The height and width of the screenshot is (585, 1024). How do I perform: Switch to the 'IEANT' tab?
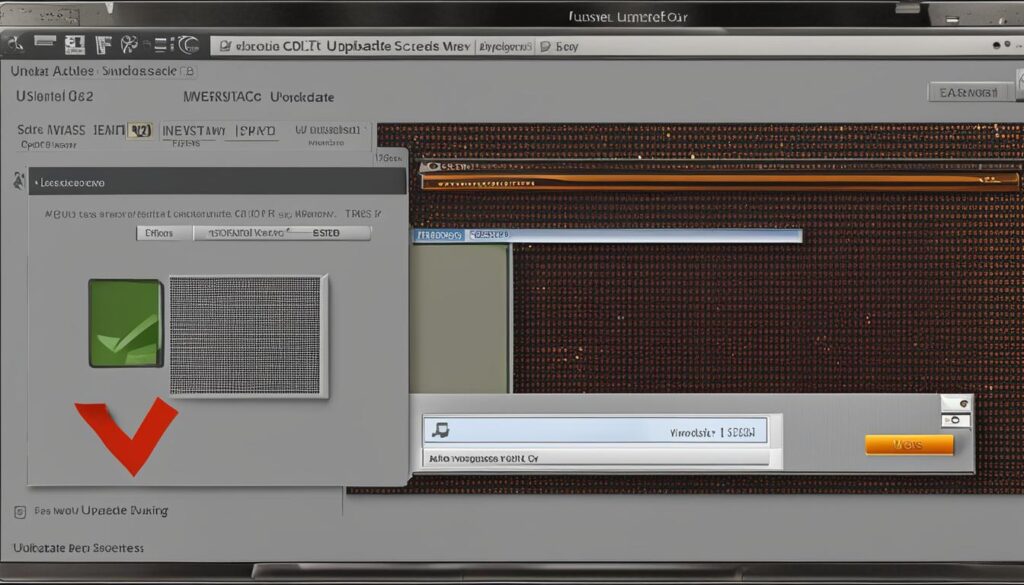(x=108, y=131)
